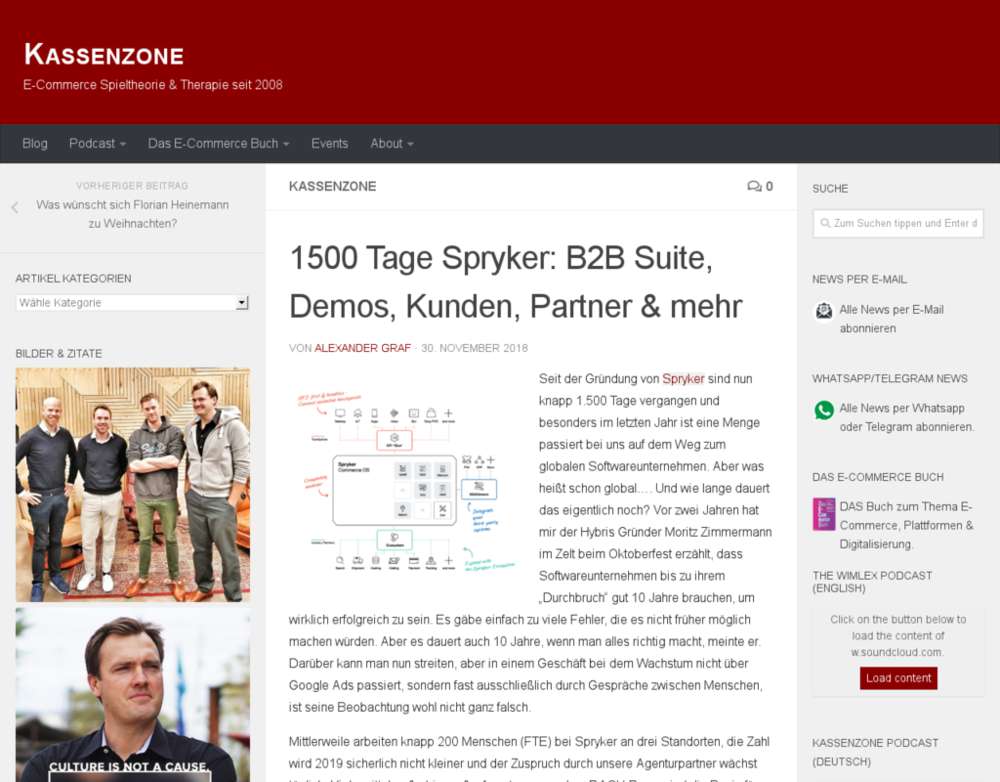Open the Alexander Graf author link
1000x782 pixels.
coord(362,348)
